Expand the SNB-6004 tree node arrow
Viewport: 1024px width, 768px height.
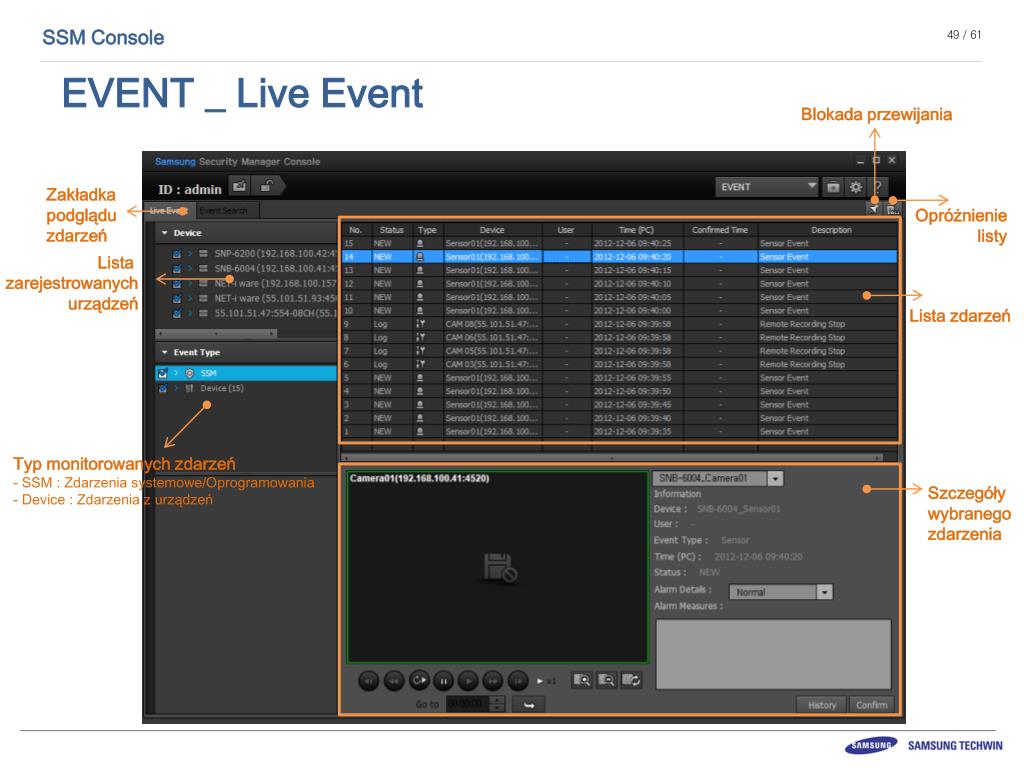coord(190,268)
